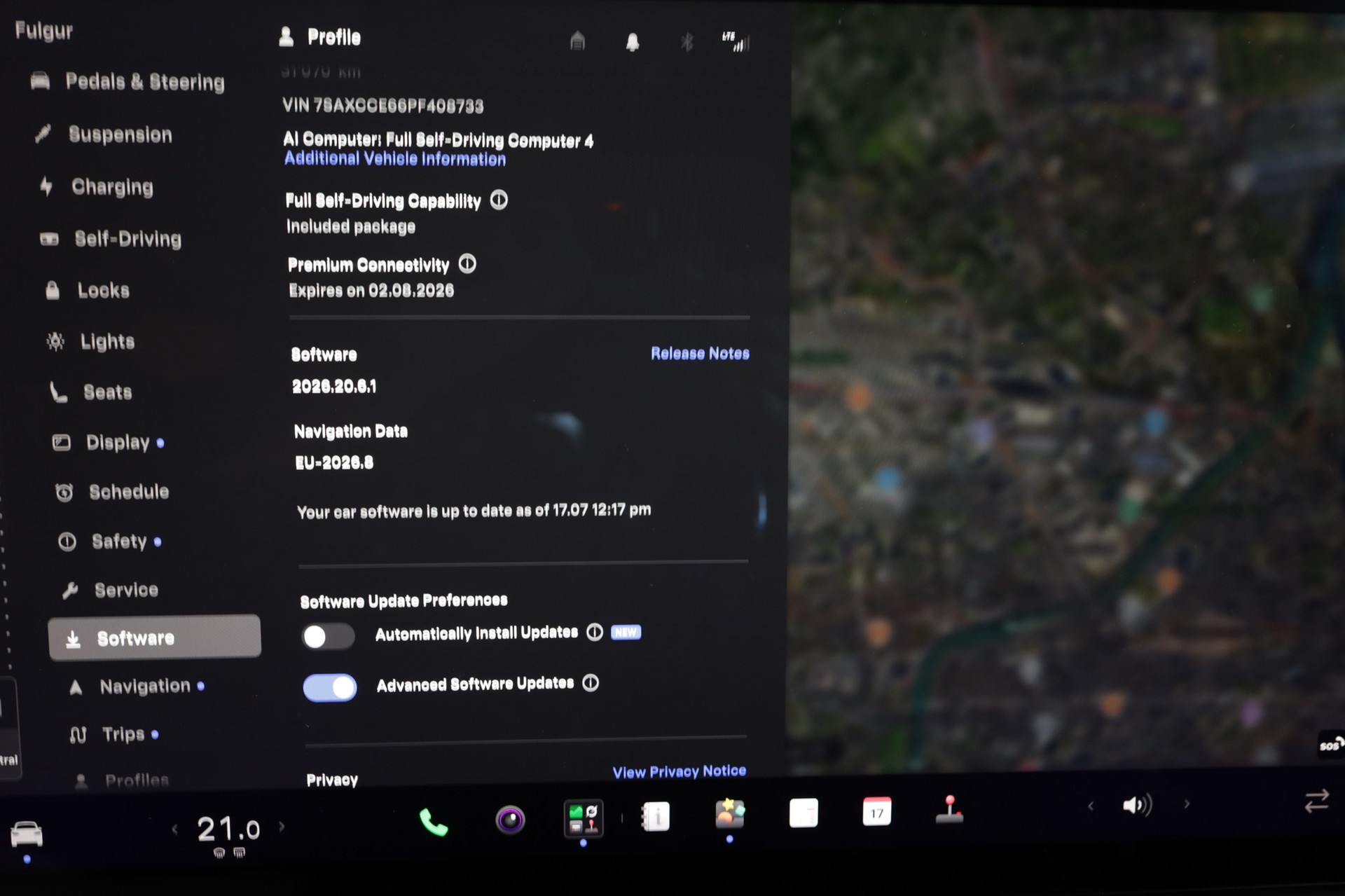Open Release Notes
The height and width of the screenshot is (896, 1345).
[x=700, y=353]
